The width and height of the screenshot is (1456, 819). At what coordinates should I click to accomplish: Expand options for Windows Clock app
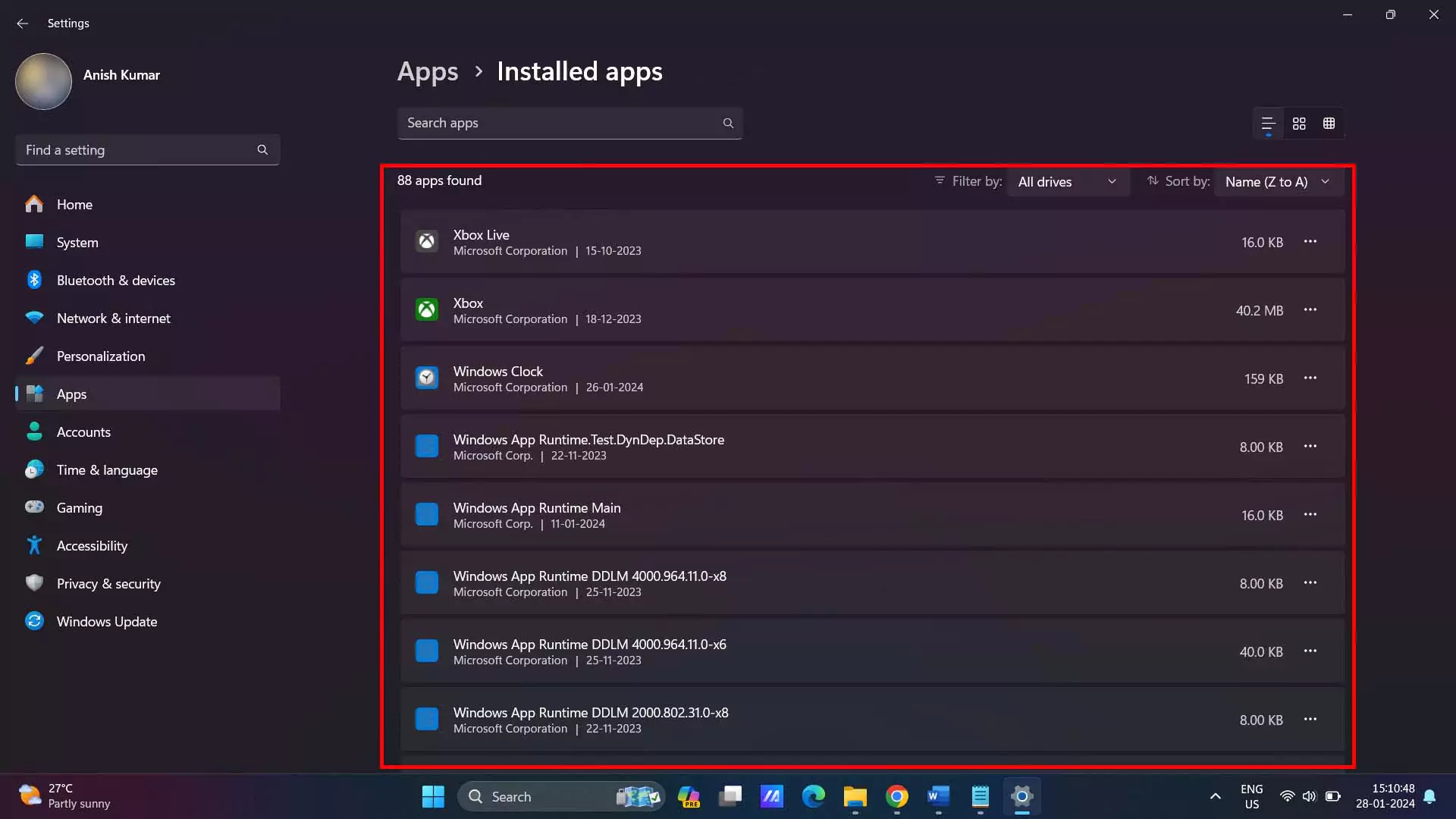(1310, 378)
